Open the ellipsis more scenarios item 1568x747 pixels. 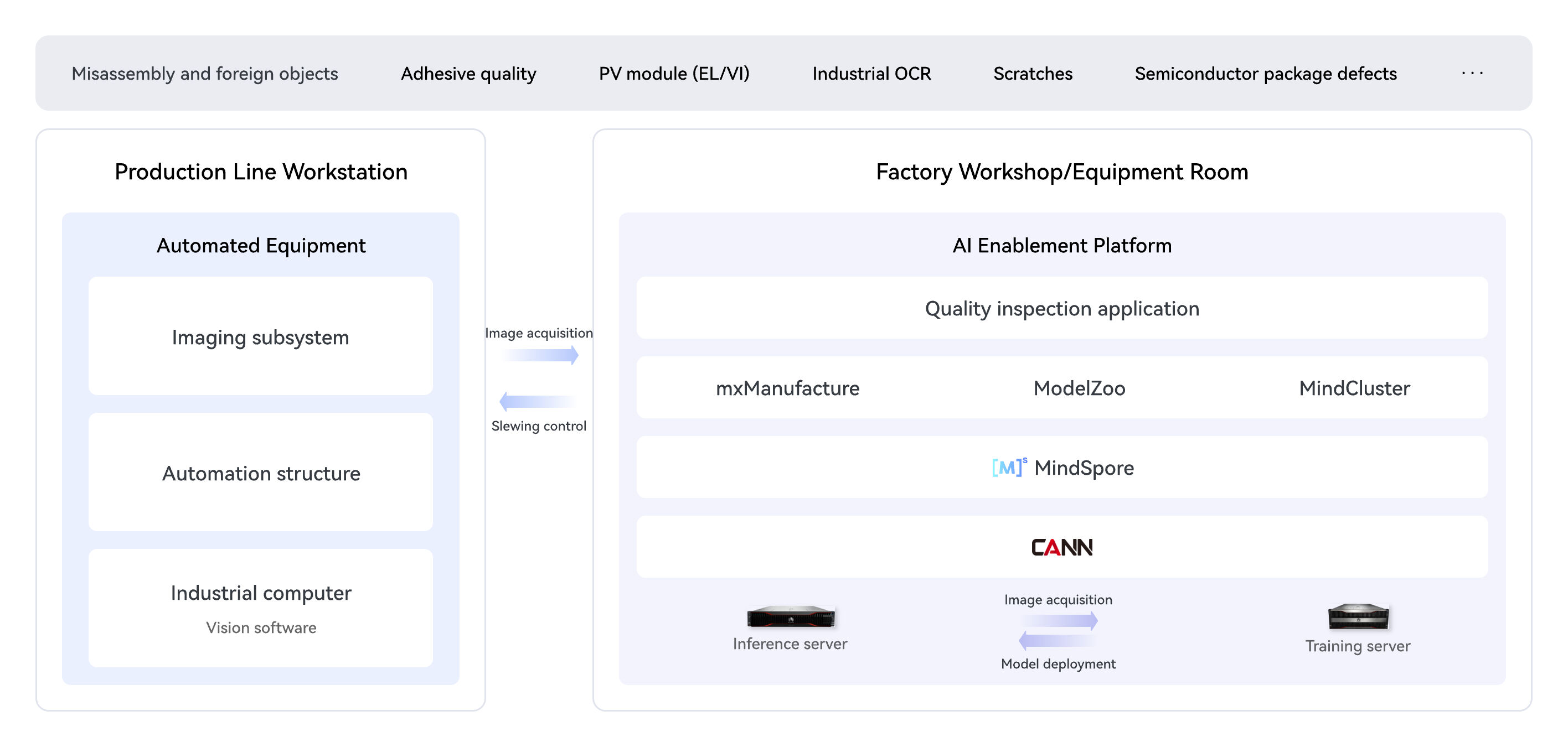coord(1472,73)
